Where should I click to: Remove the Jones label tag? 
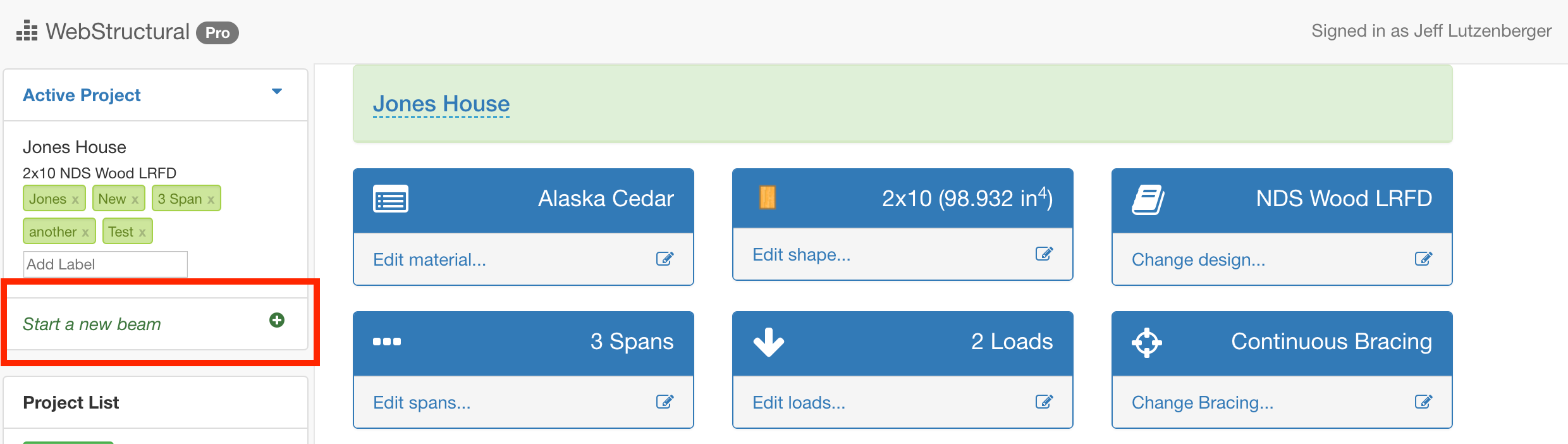(75, 200)
